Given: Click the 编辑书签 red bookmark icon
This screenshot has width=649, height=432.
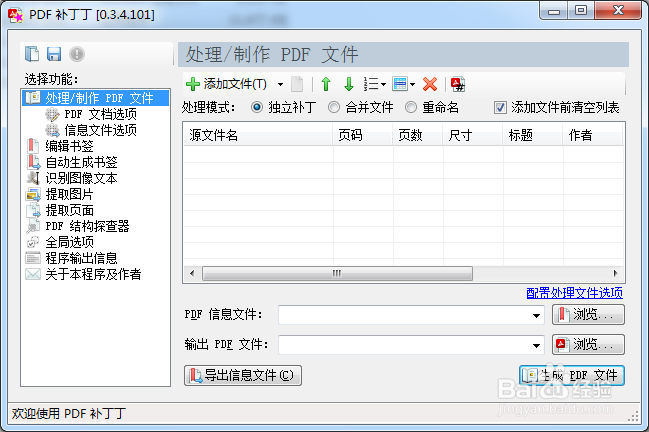Looking at the screenshot, I should click(33, 146).
